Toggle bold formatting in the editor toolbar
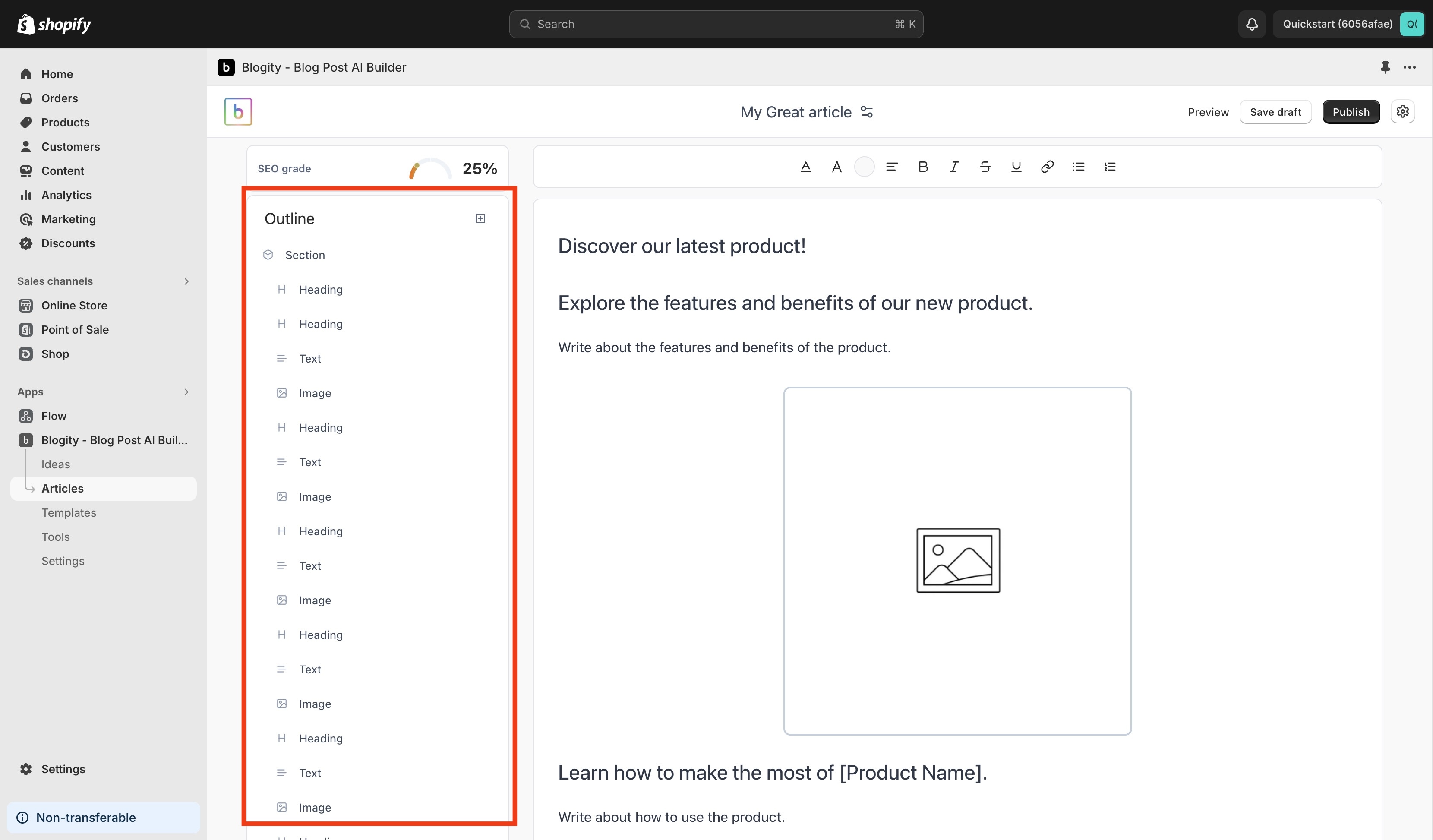 [x=923, y=167]
